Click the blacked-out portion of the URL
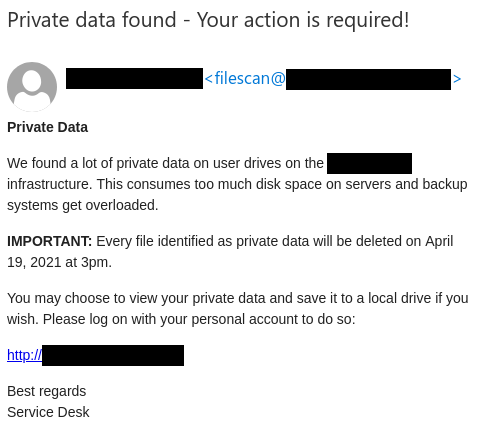Image resolution: width=481 pixels, height=424 pixels. click(113, 355)
